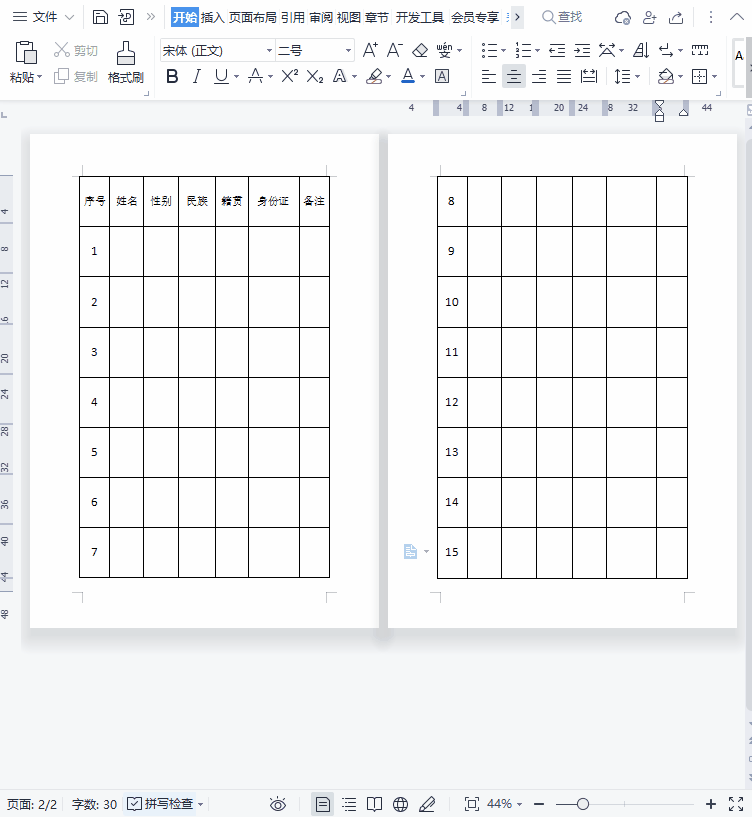Screen dimensions: 752x817
Task: Decrease paragraph indent
Action: [557, 51]
